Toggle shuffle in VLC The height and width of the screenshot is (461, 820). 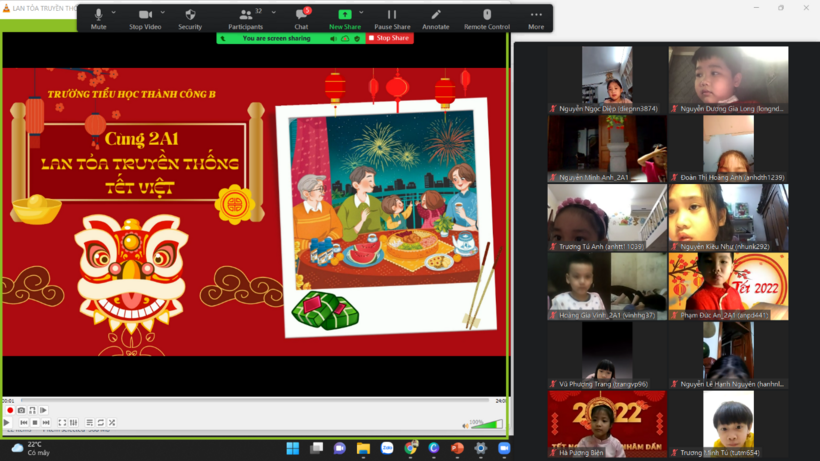tap(112, 422)
